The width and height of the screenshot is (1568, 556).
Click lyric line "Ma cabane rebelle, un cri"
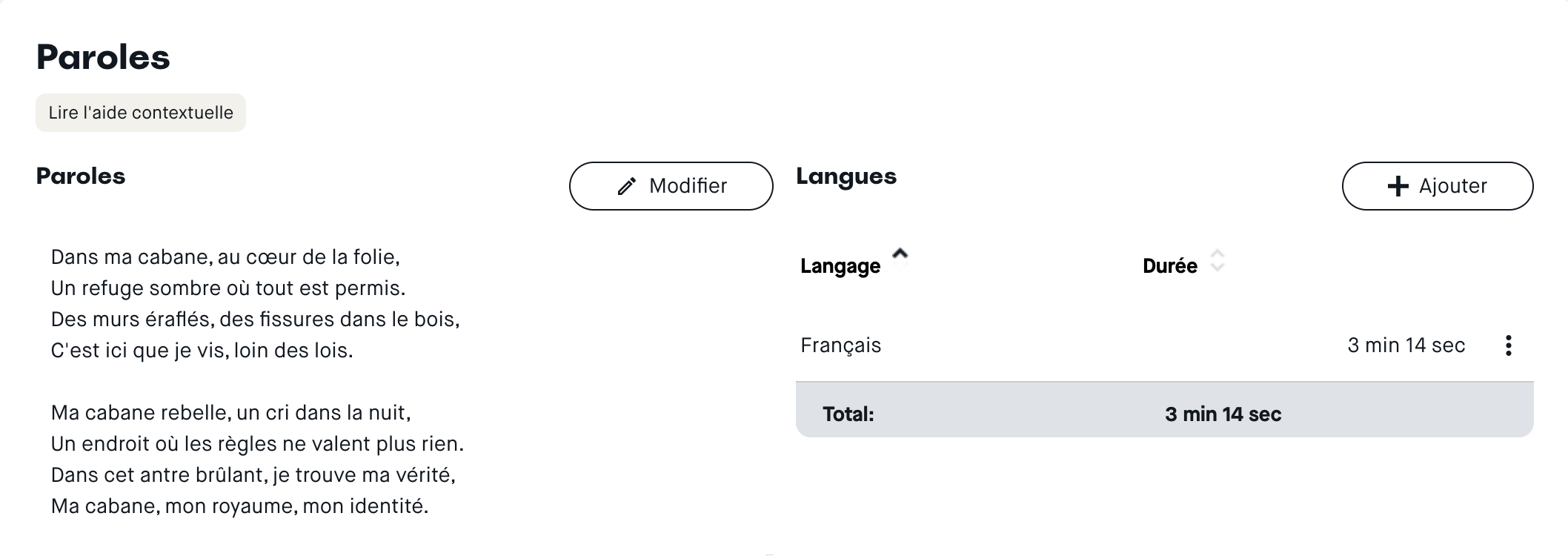pos(230,413)
